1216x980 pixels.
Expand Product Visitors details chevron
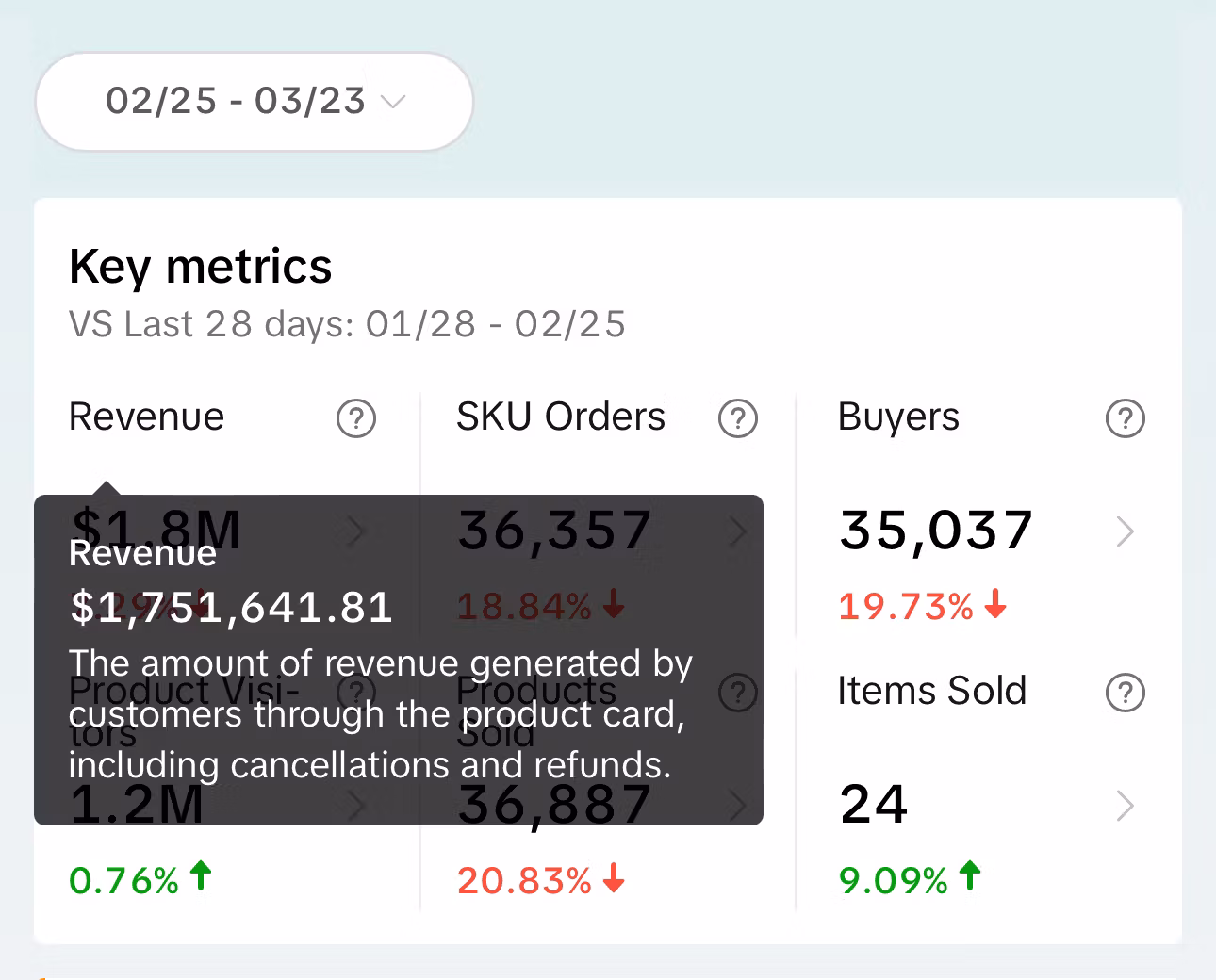pos(356,807)
